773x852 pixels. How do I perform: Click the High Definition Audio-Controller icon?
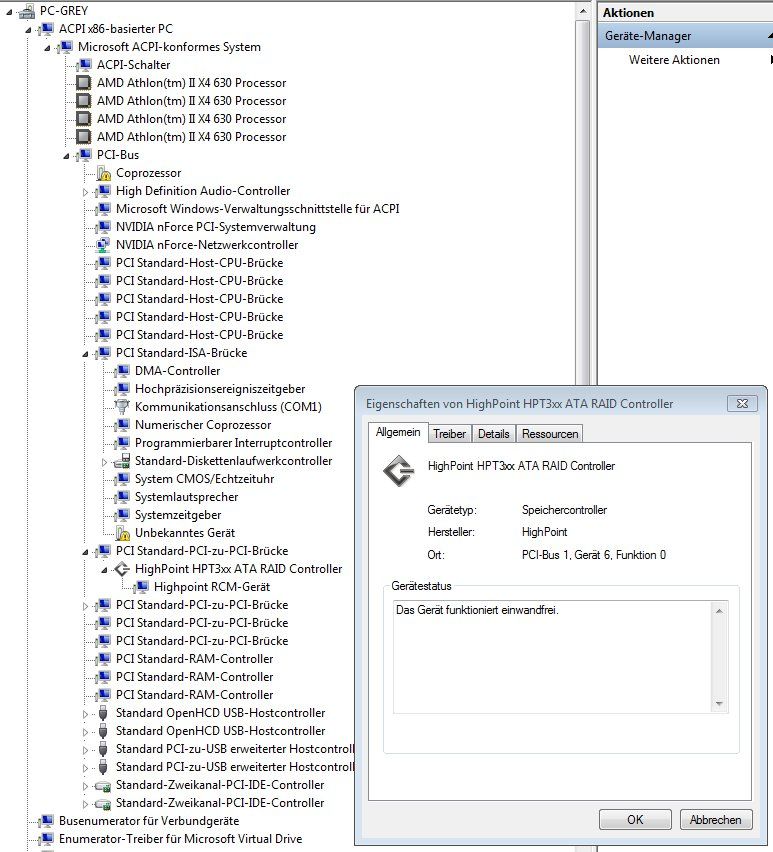[x=103, y=191]
